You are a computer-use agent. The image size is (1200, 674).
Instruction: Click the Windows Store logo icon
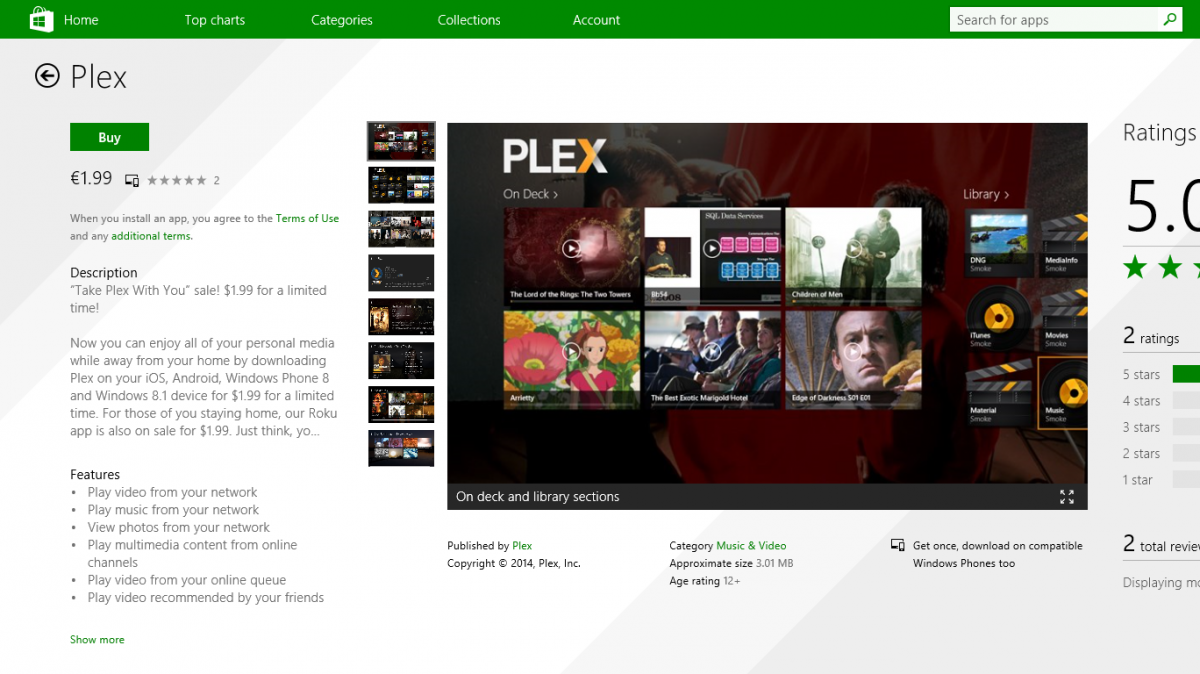[41, 19]
